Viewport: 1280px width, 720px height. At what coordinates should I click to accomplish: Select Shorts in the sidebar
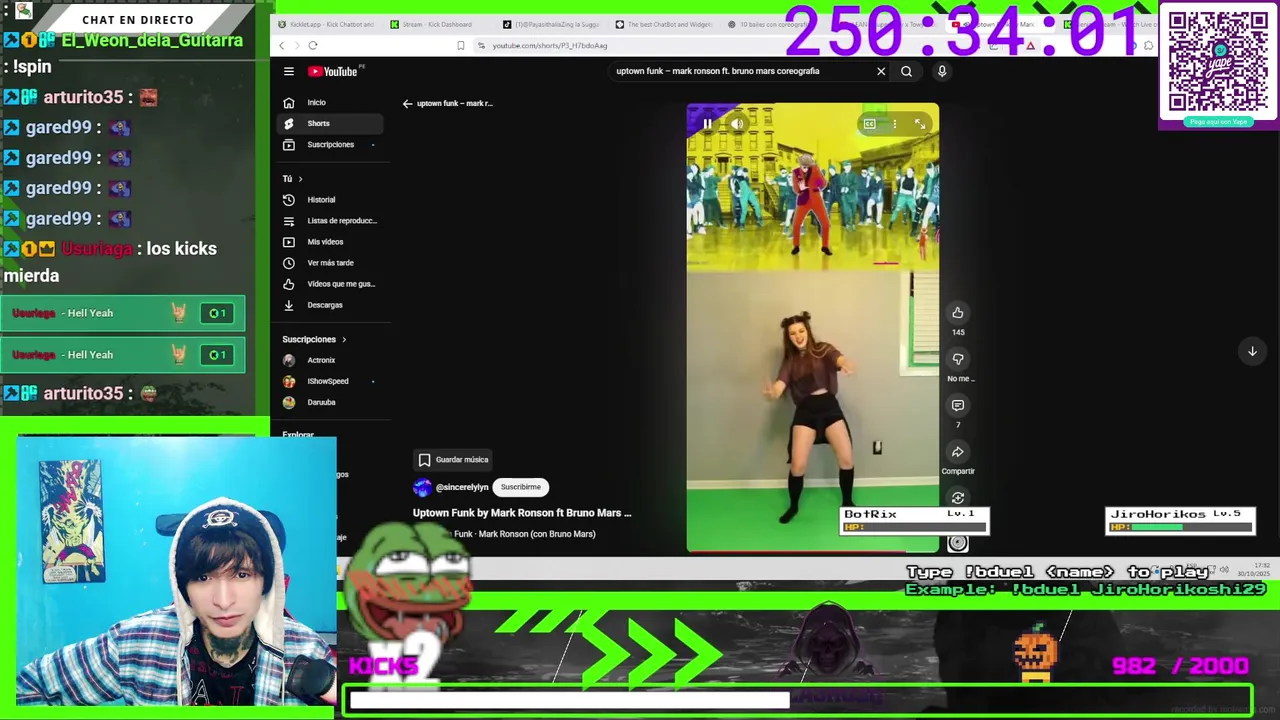tap(330, 123)
